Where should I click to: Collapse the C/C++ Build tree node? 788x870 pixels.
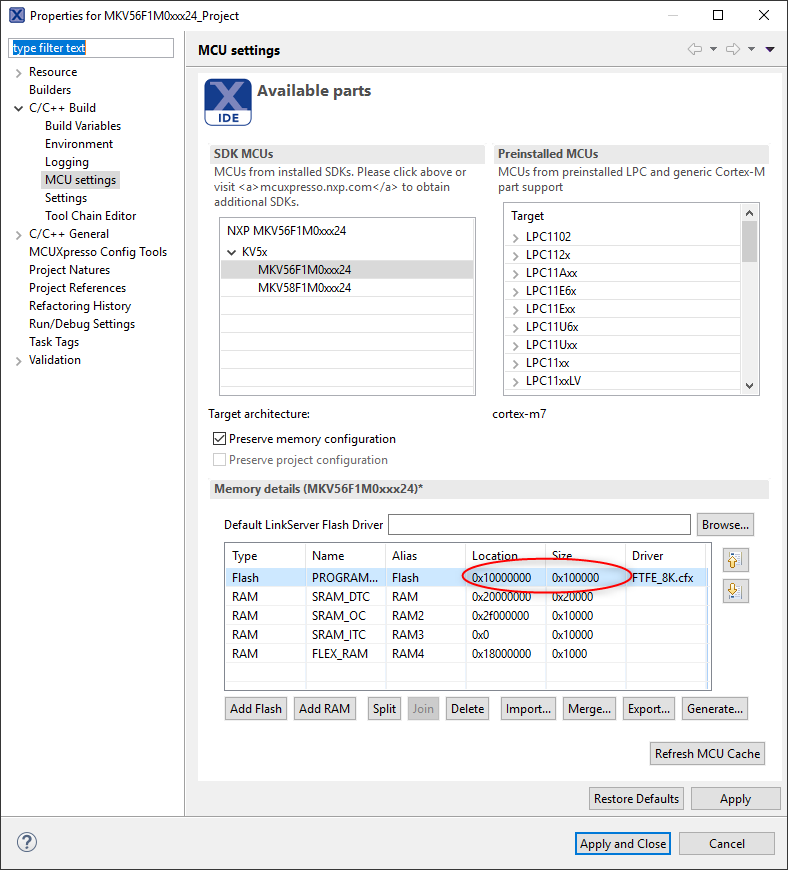18,108
